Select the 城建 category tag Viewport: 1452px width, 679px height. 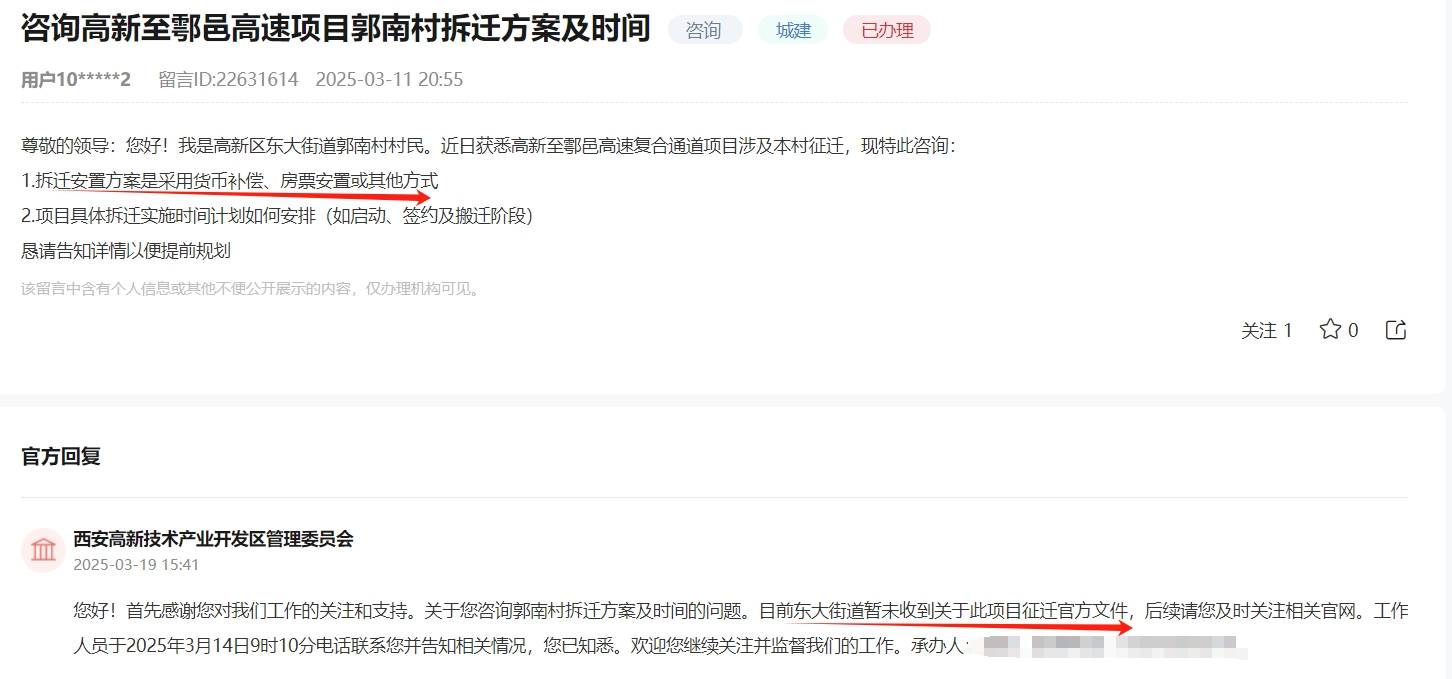[793, 31]
